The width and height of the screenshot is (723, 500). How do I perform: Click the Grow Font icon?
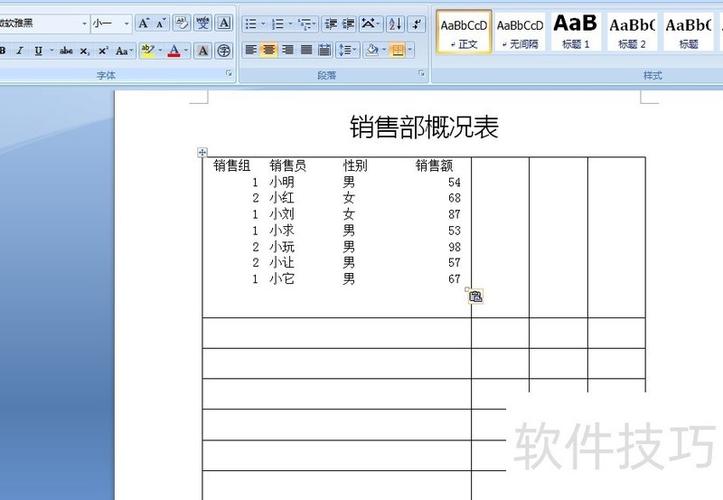pos(144,23)
